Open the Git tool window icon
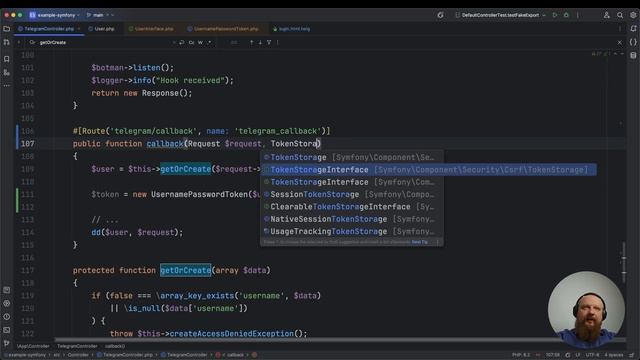The width and height of the screenshot is (640, 360). 7,343
